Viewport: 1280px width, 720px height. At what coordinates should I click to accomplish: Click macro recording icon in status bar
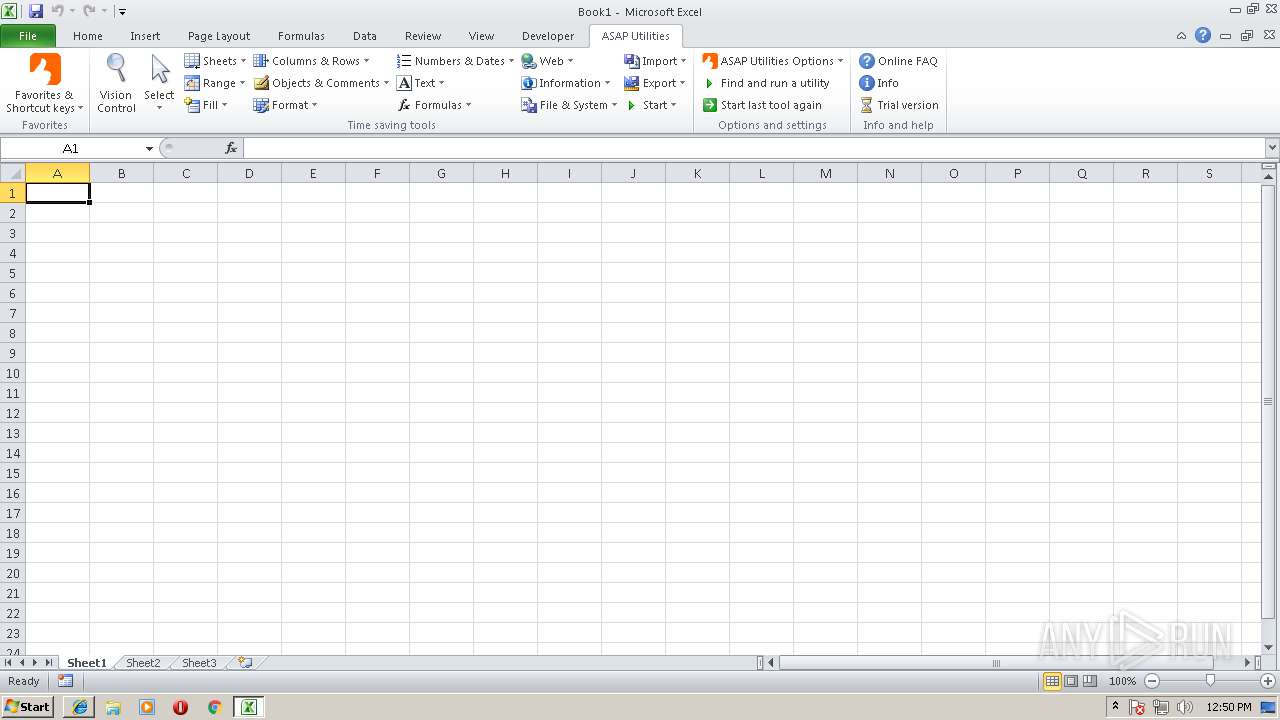point(65,681)
